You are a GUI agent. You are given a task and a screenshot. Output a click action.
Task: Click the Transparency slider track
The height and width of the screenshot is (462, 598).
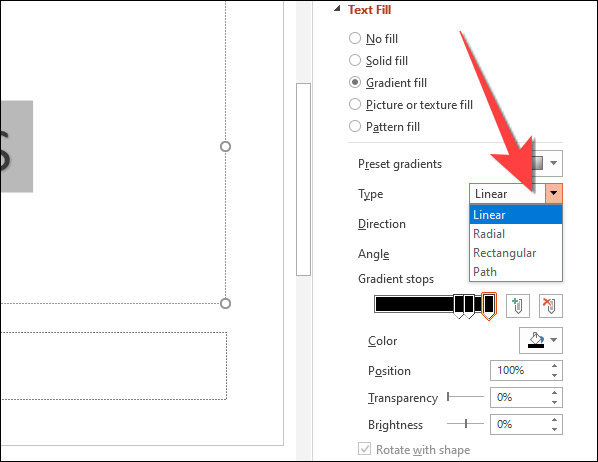465,397
